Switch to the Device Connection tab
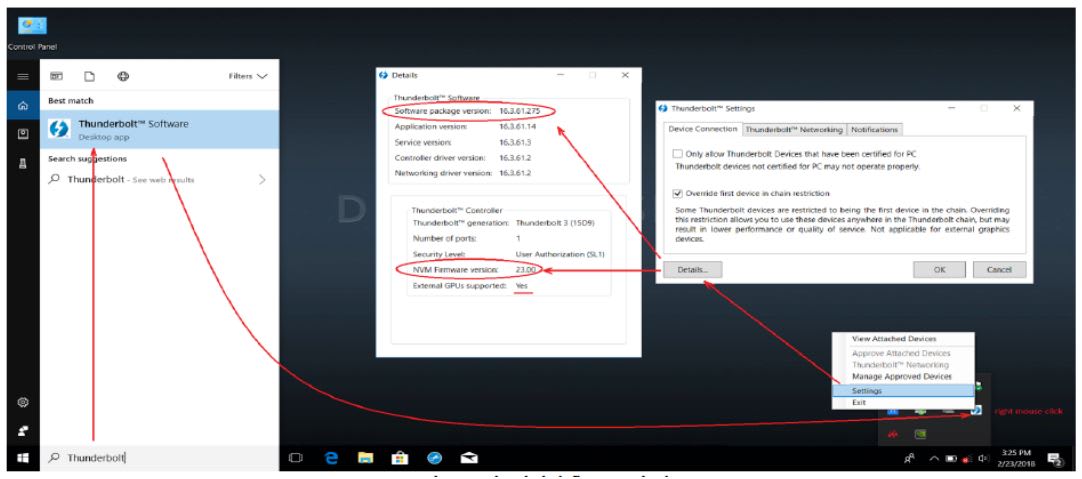The height and width of the screenshot is (479, 1082). pos(702,129)
